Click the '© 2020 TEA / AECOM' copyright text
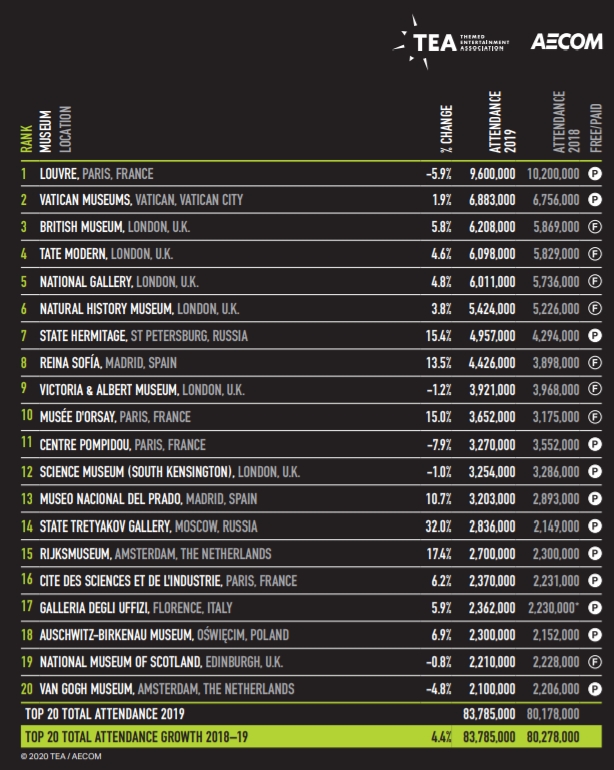 point(61,756)
